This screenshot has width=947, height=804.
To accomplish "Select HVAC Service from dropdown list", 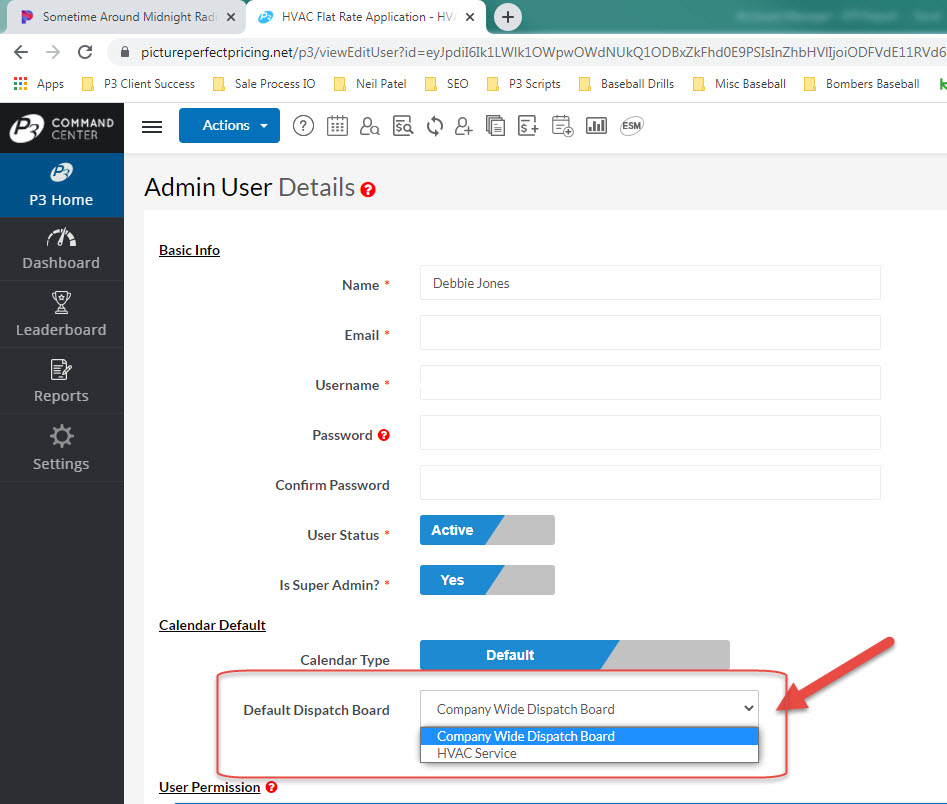I will click(477, 753).
